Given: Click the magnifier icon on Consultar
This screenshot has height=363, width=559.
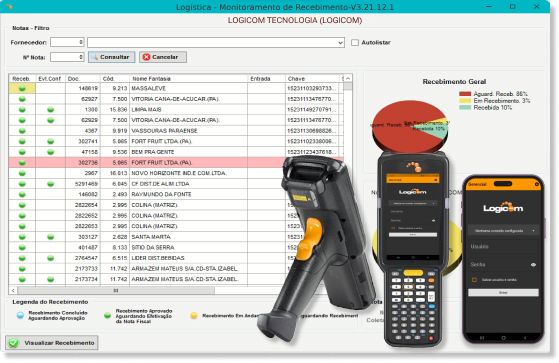Looking at the screenshot, I should (x=94, y=57).
